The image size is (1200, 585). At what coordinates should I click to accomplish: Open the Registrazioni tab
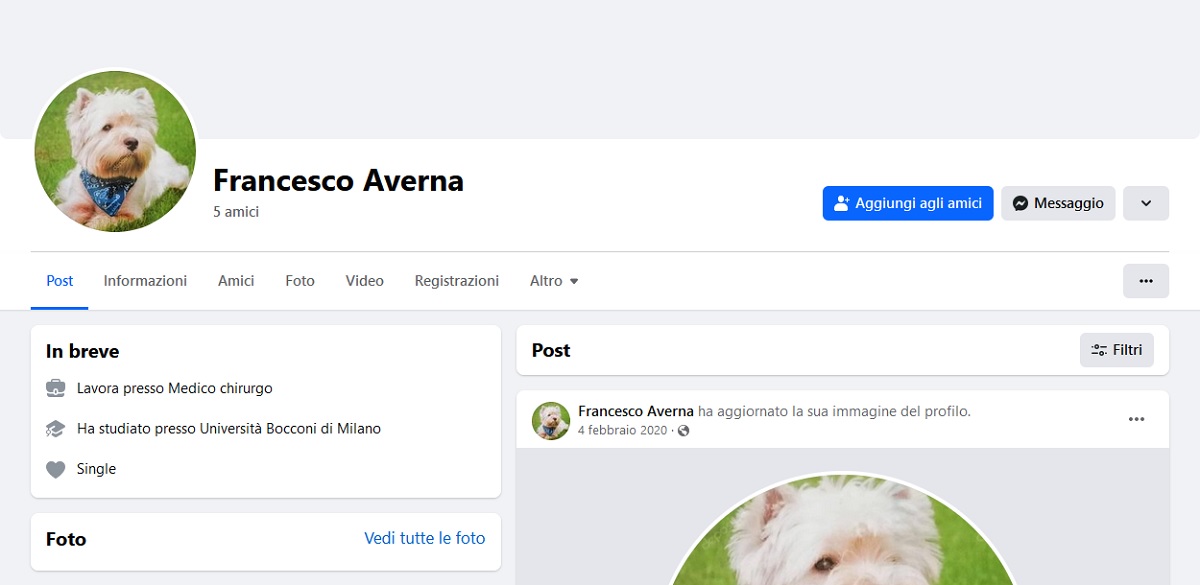pyautogui.click(x=456, y=281)
